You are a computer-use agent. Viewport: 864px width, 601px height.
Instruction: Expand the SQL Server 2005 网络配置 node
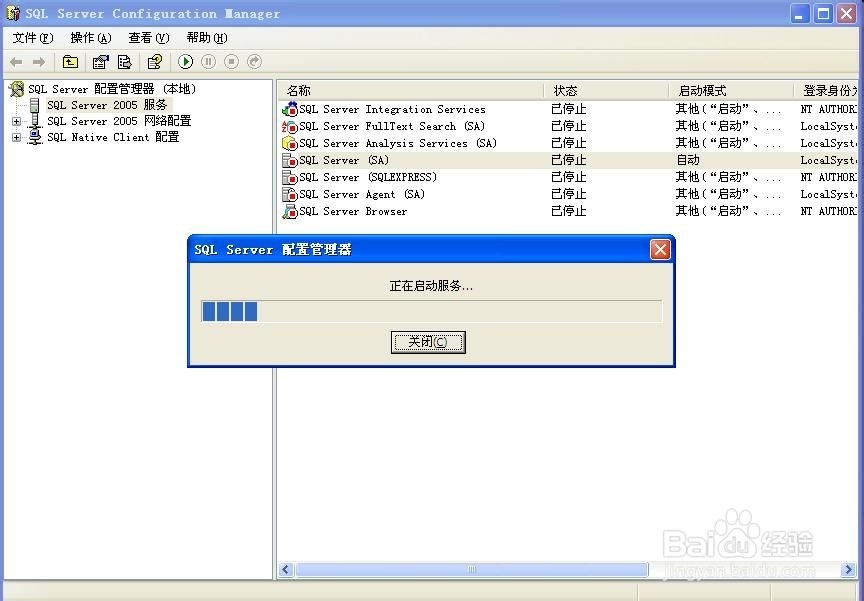[17, 121]
